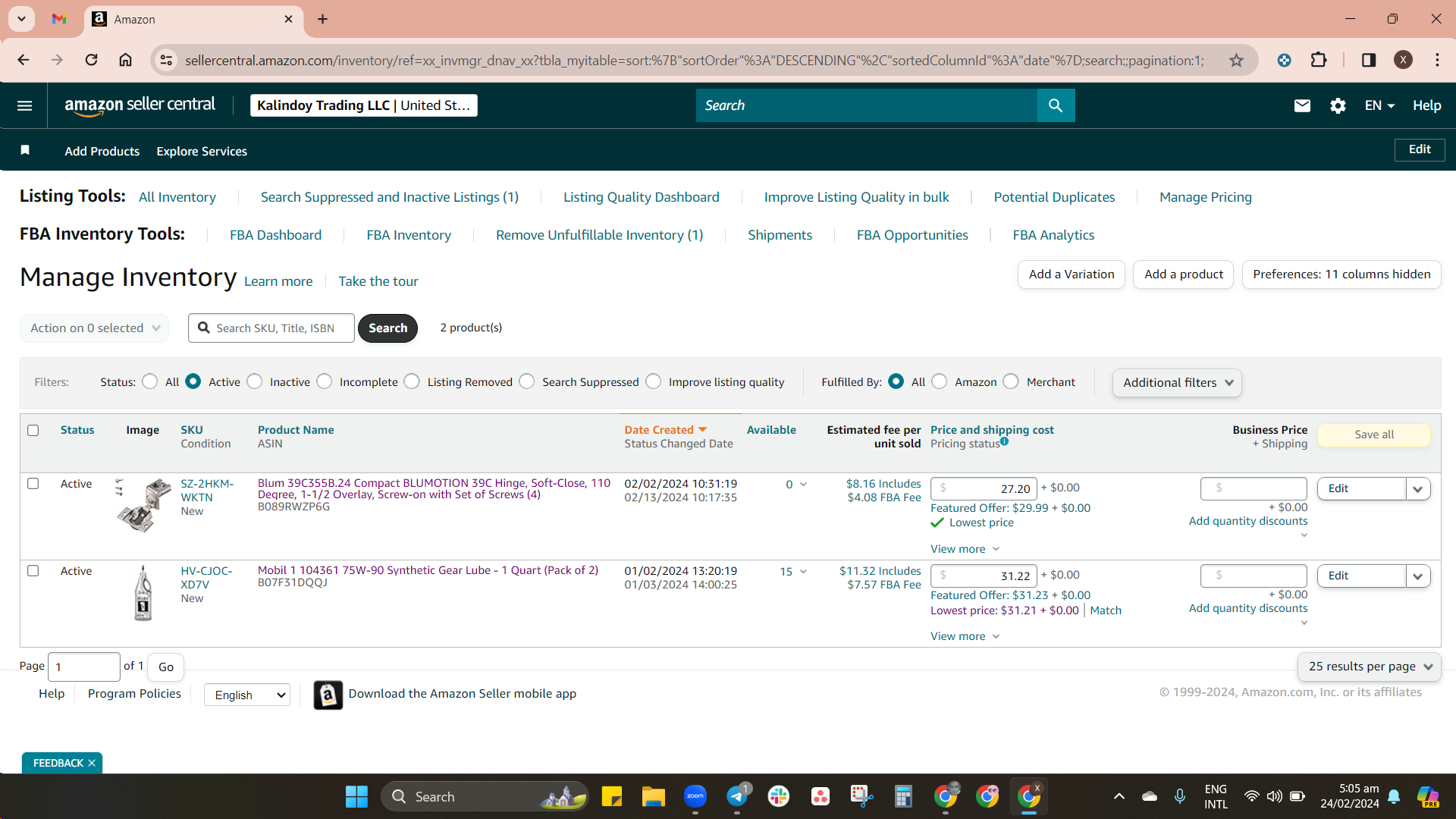This screenshot has height=819, width=1456.
Task: Click the Add a product button
Action: point(1184,275)
